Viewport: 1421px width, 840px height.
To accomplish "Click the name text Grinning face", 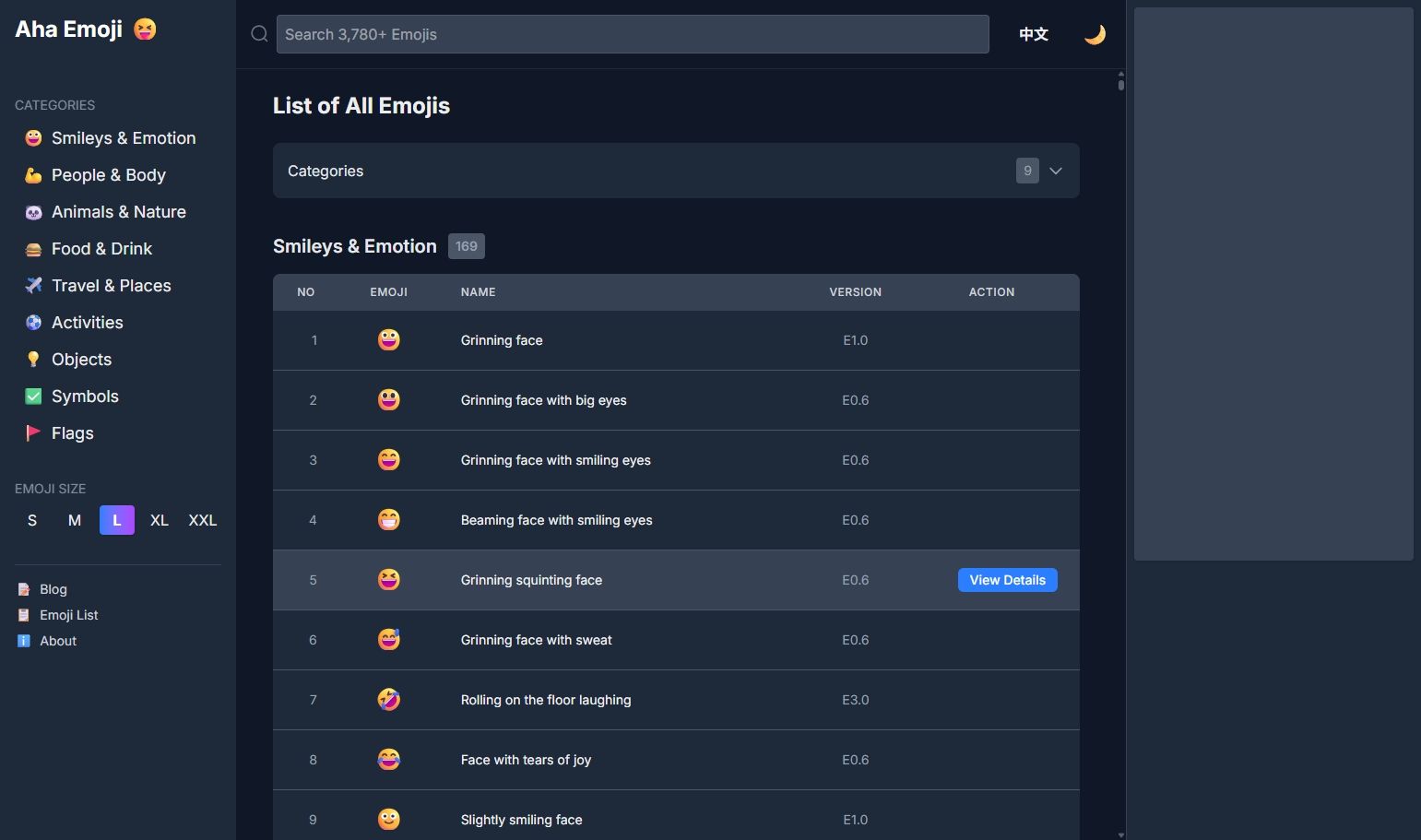I will 502,340.
